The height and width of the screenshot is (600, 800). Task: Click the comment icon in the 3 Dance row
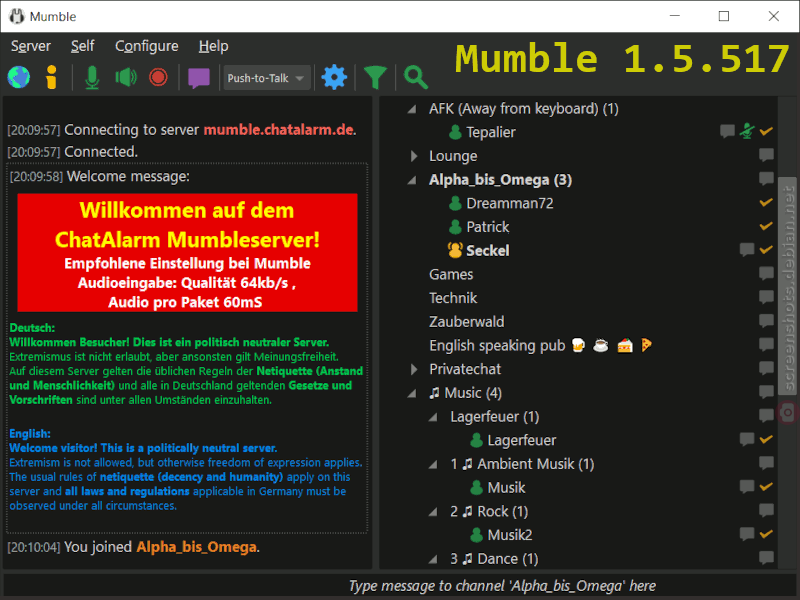(766, 558)
